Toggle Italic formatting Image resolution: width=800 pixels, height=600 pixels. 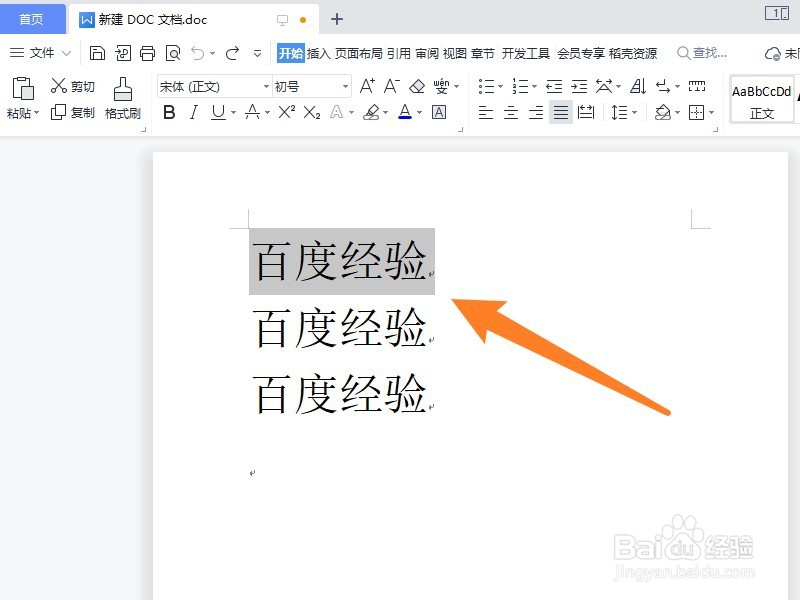click(x=194, y=112)
